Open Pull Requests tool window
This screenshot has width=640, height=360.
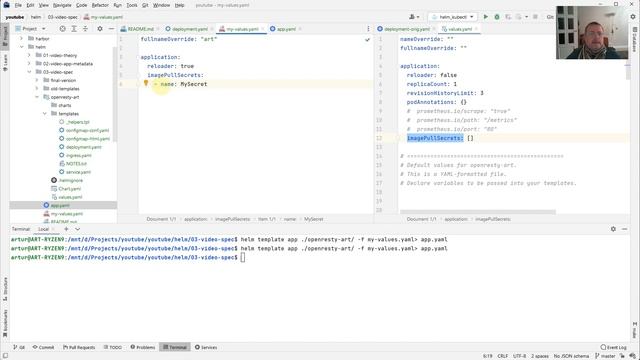point(79,347)
